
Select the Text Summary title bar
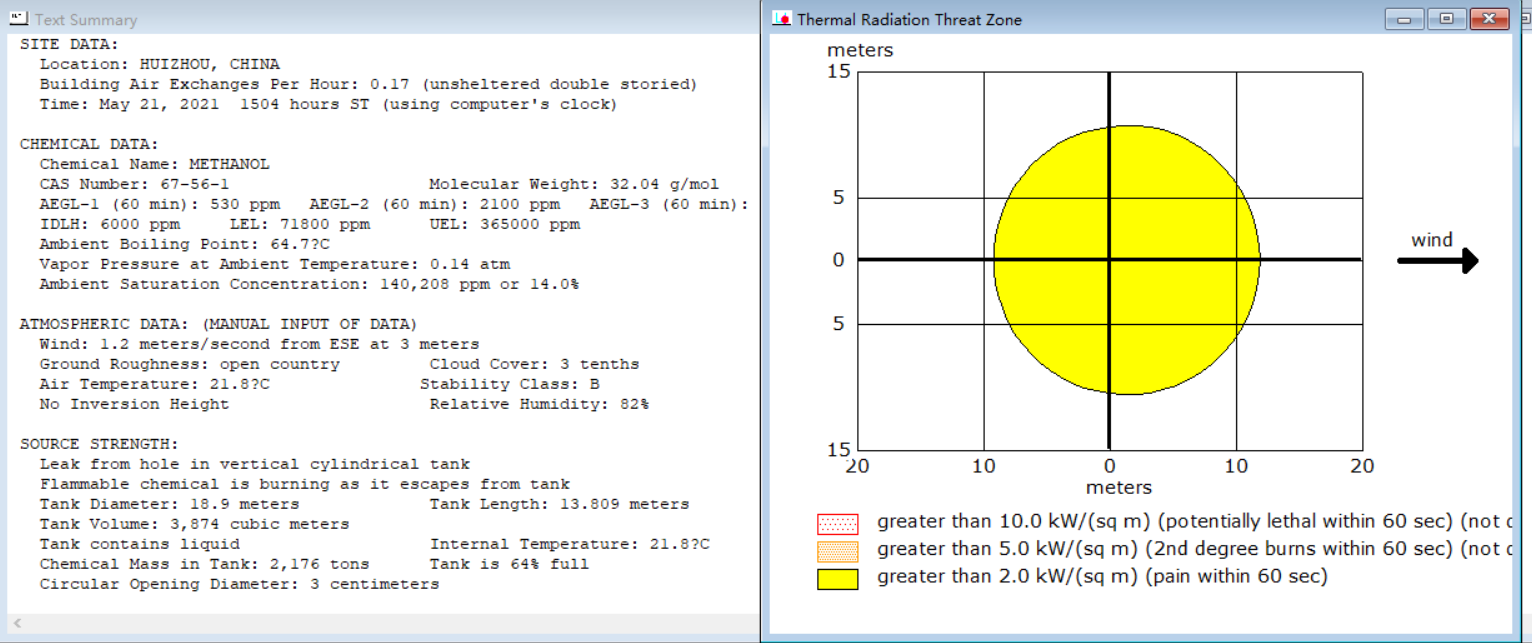coord(380,19)
